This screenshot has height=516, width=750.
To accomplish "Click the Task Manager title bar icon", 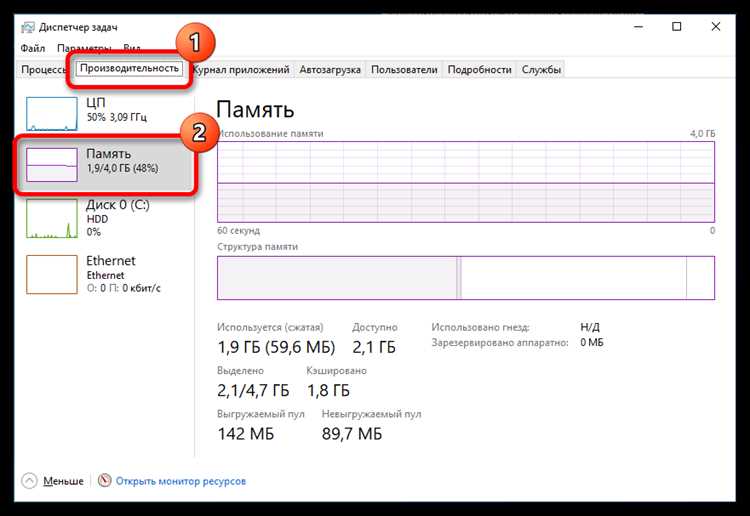I will [28, 27].
